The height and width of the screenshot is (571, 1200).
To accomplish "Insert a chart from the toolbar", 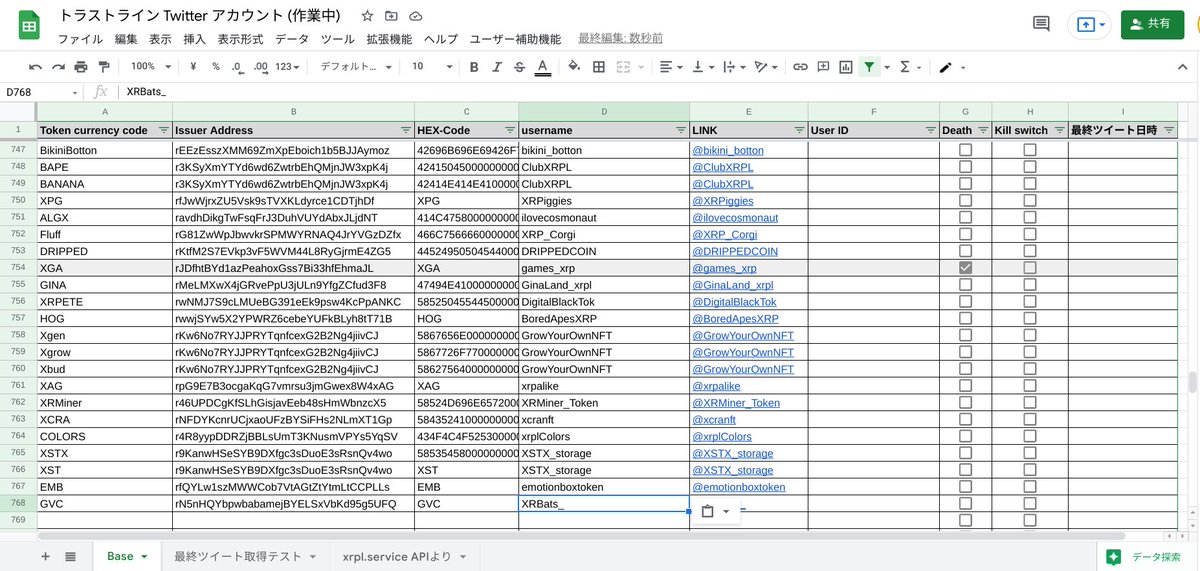I will [x=846, y=67].
